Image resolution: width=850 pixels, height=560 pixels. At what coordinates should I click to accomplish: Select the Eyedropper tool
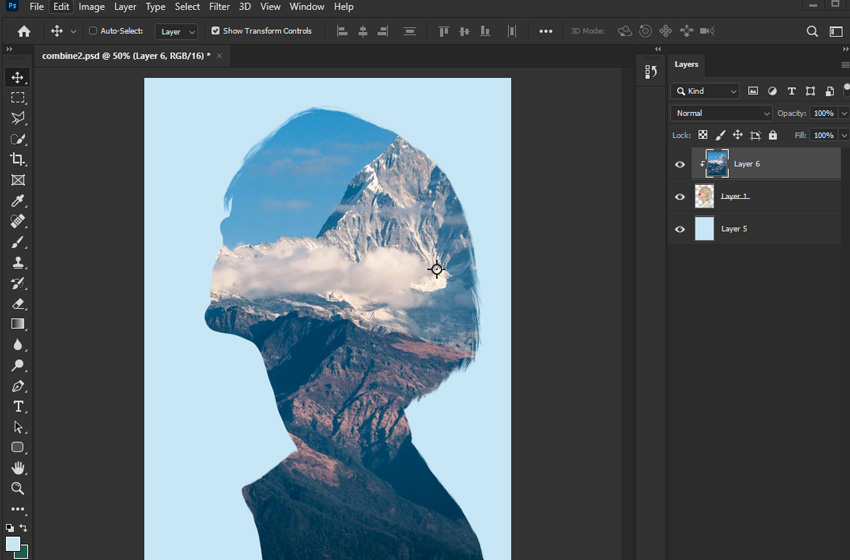[x=17, y=201]
